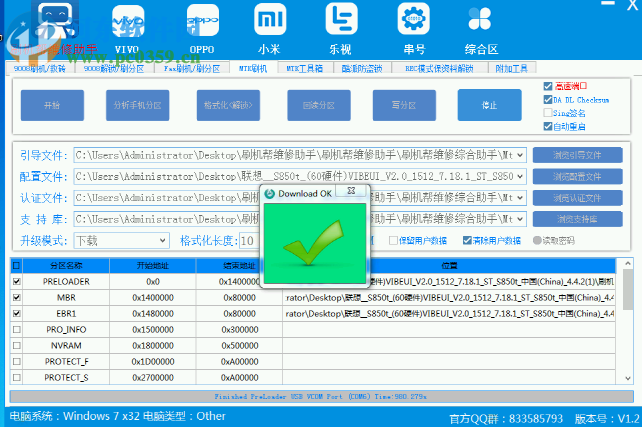Open the MTK工具箱 tab
The image size is (642, 427).
(x=305, y=68)
